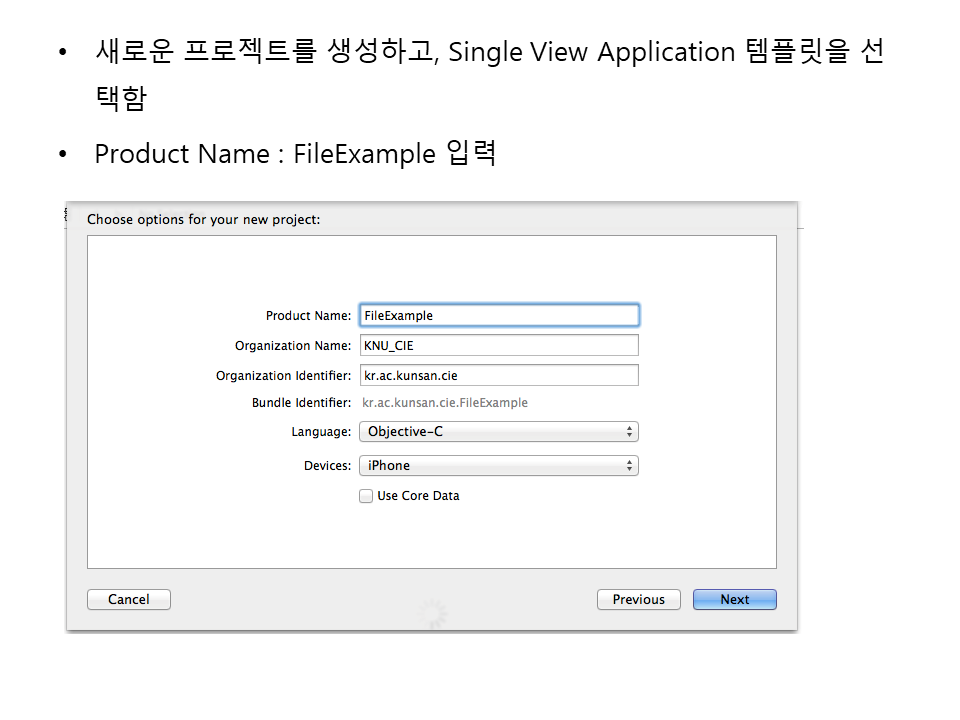Go back with the Previous button
This screenshot has height=720, width=960.
(638, 600)
